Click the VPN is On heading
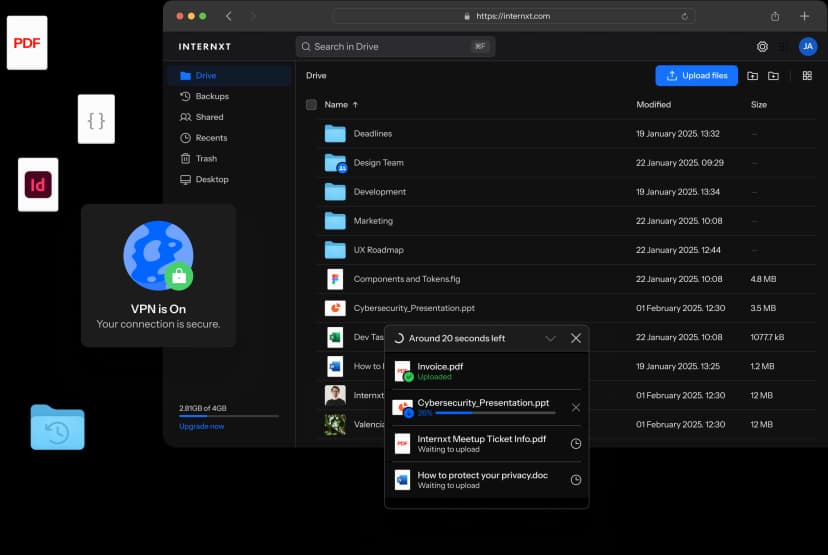This screenshot has height=555, width=828. 158,309
